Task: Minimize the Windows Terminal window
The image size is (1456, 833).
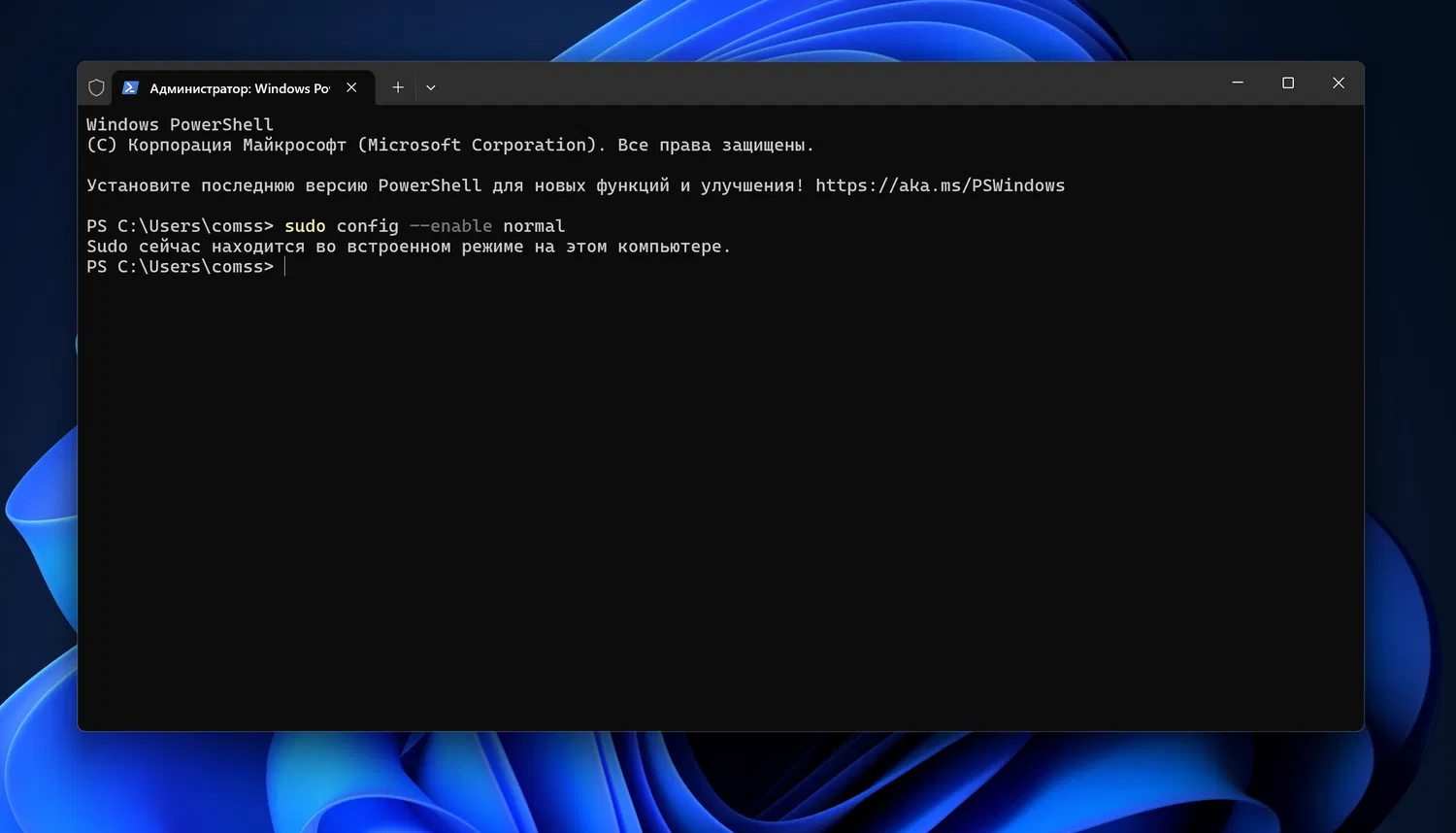Action: (x=1238, y=83)
